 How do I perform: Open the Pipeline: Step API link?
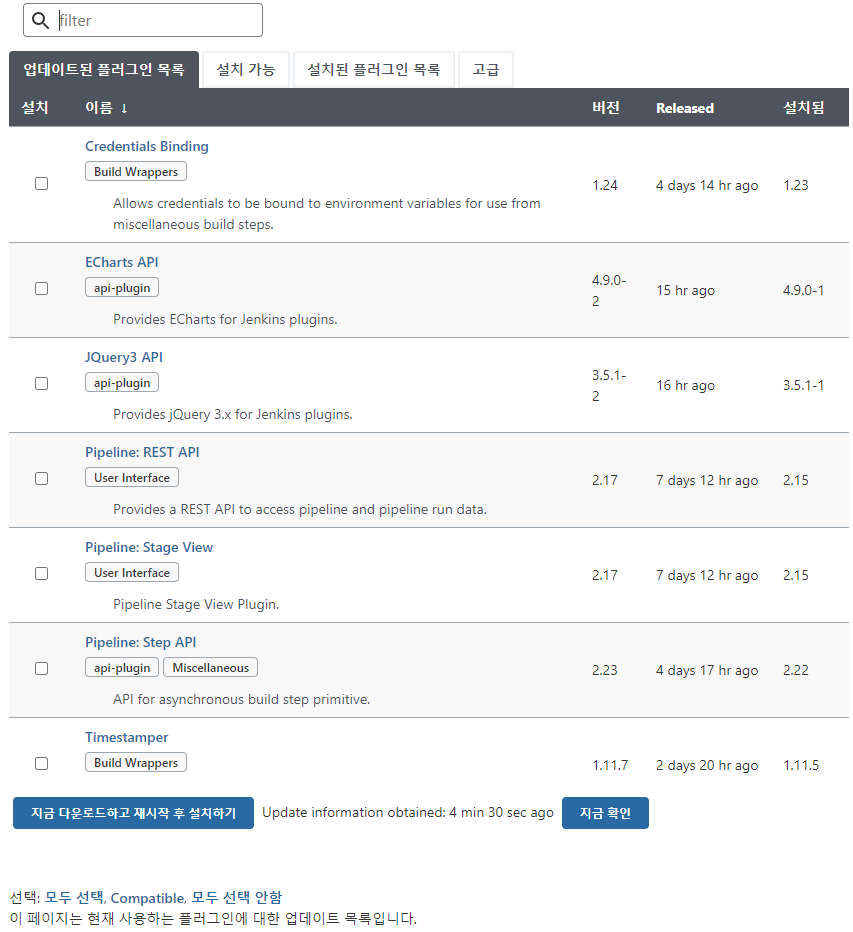140,643
